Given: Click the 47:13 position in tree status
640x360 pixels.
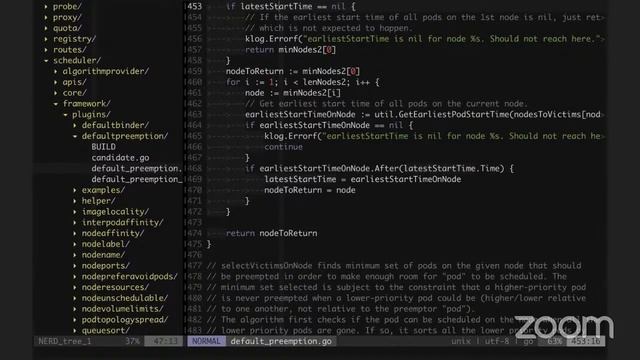Looking at the screenshot, I should (x=164, y=341).
